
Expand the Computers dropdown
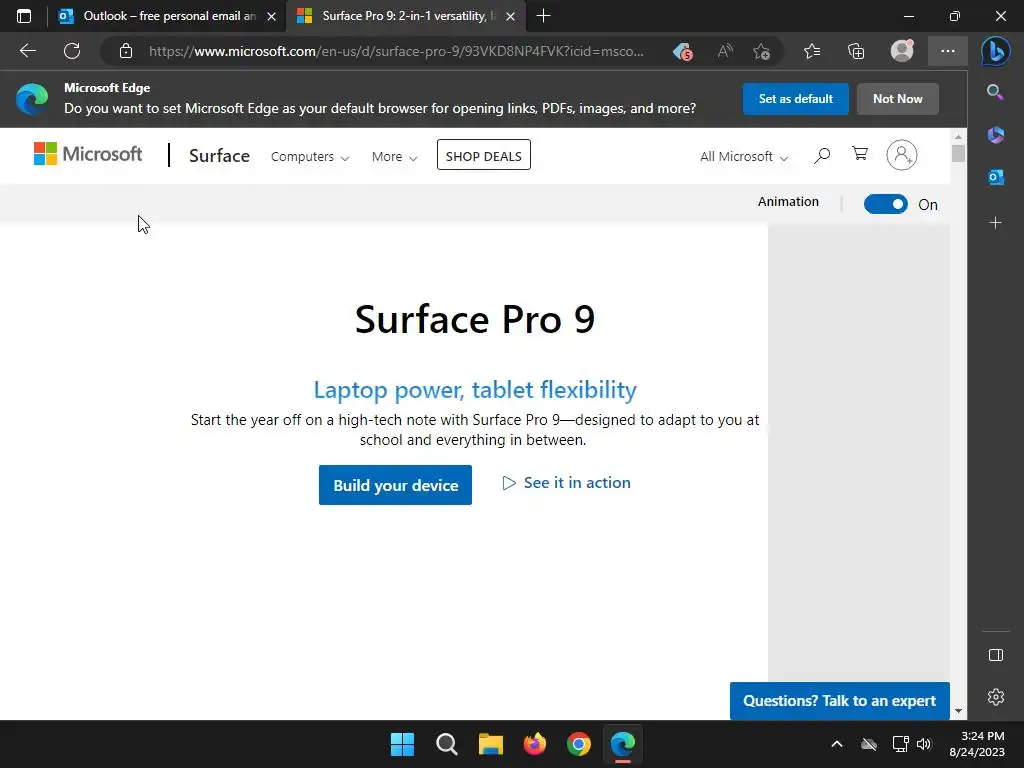coord(310,157)
